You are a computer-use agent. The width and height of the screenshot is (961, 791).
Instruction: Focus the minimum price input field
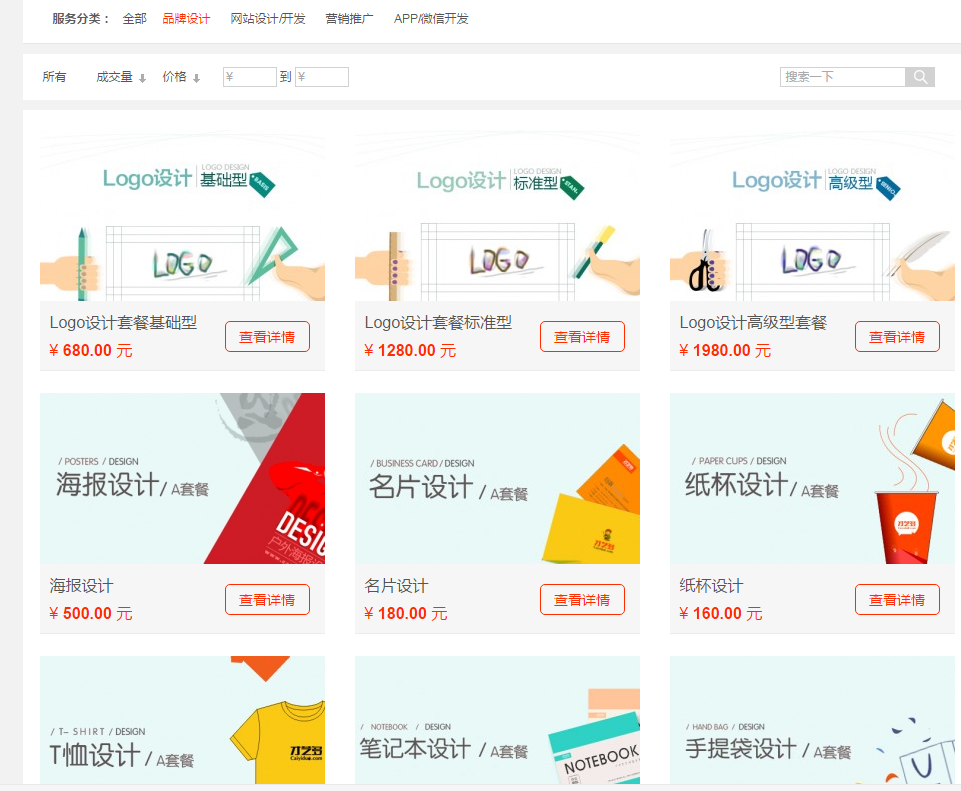(x=249, y=77)
